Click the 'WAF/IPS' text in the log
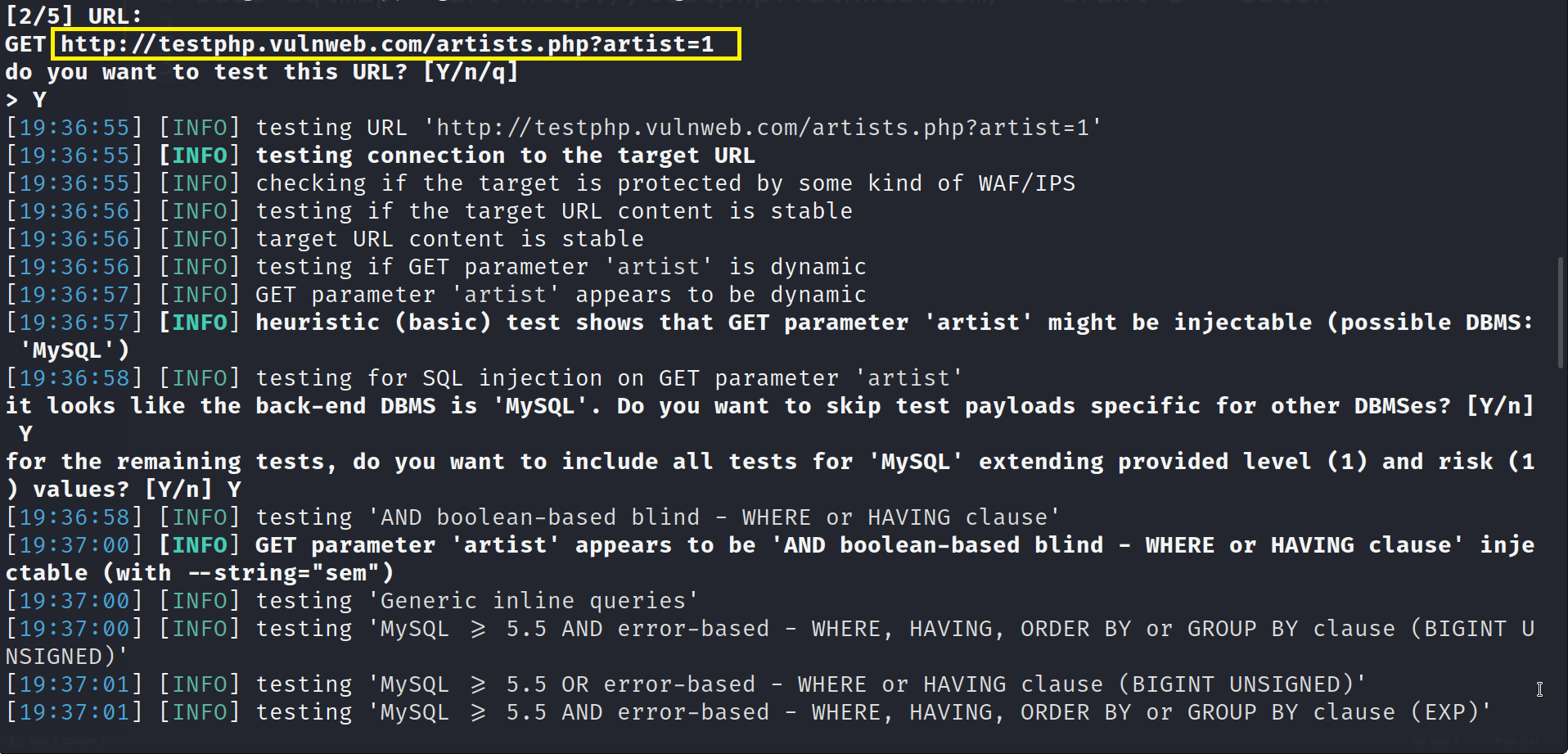Screen dimensions: 1568x754 [x=1026, y=183]
